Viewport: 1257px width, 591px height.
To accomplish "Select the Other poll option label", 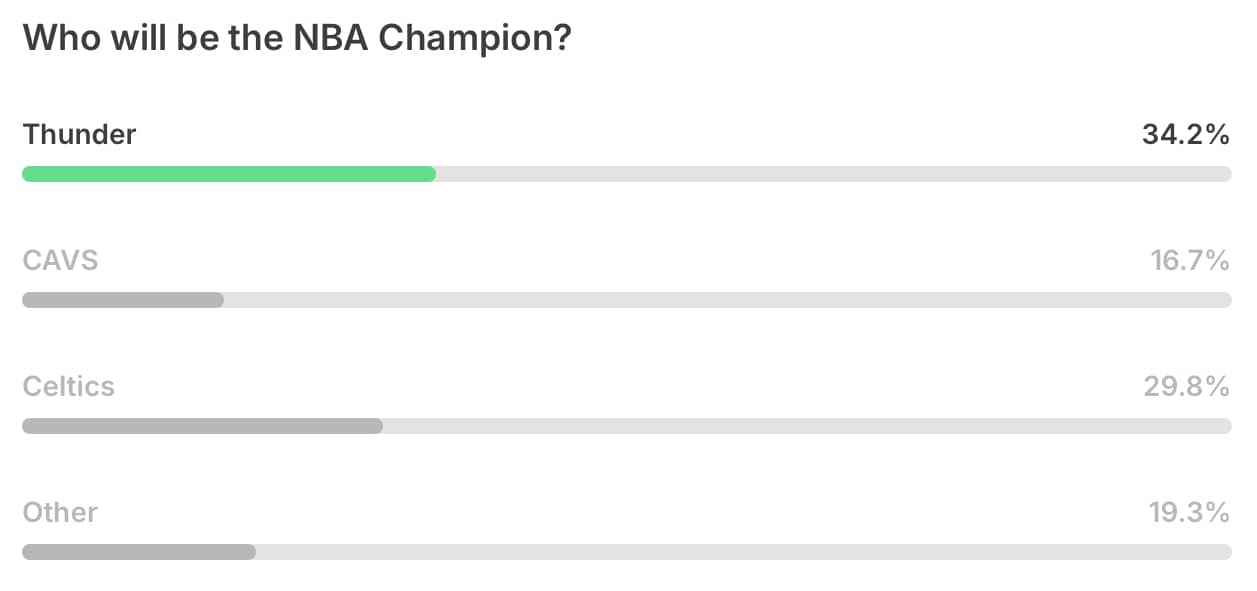I will click(60, 512).
